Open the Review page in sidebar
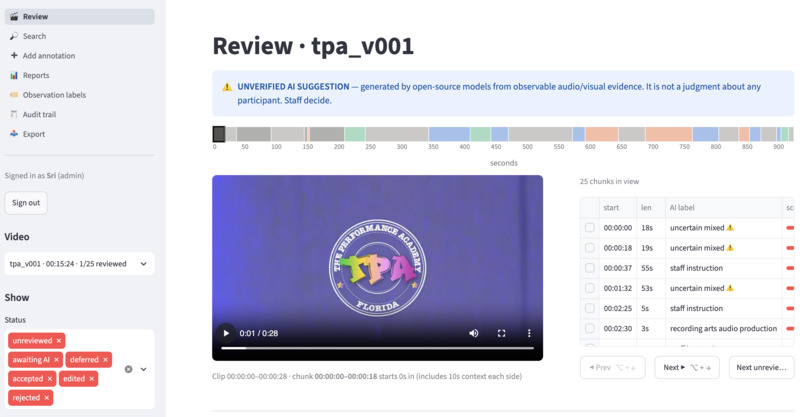Image resolution: width=806 pixels, height=417 pixels. pyautogui.click(x=79, y=16)
